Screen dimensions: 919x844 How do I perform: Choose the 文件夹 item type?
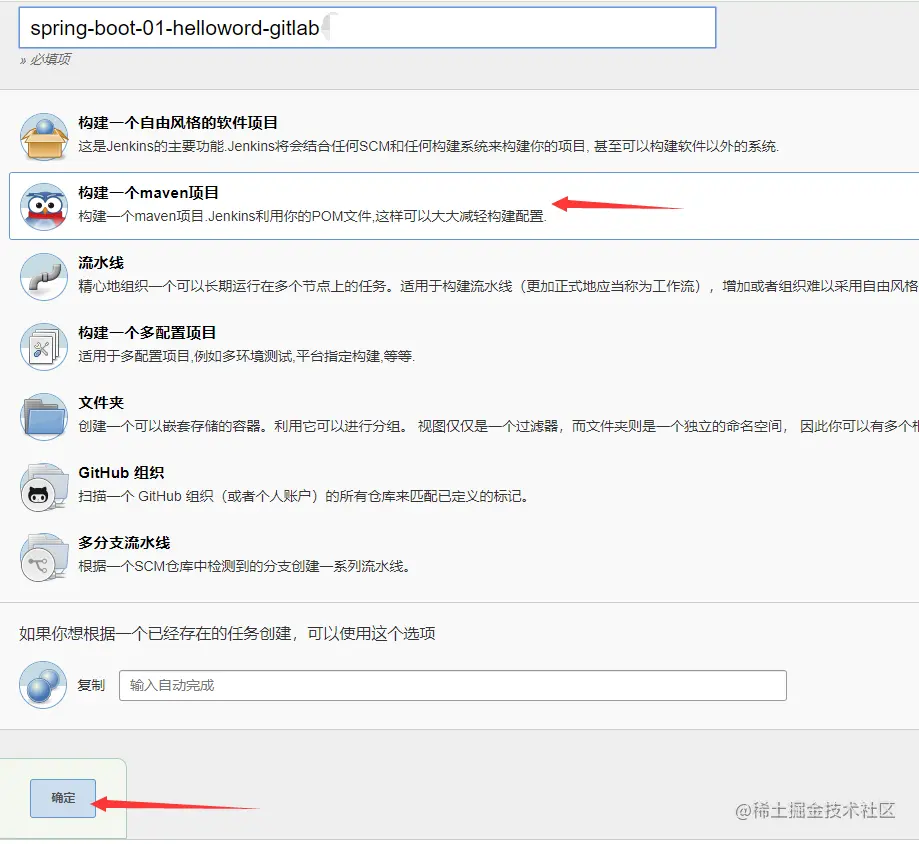101,403
